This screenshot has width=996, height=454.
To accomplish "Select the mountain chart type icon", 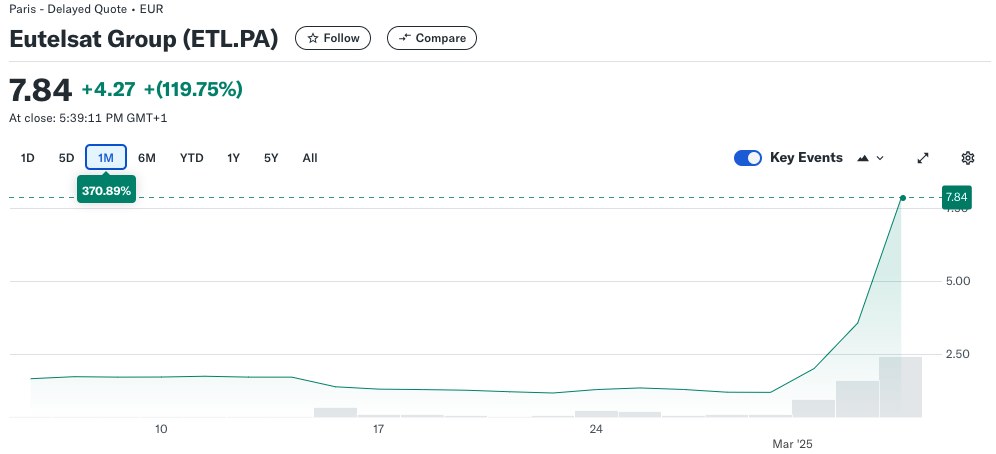I will click(863, 158).
